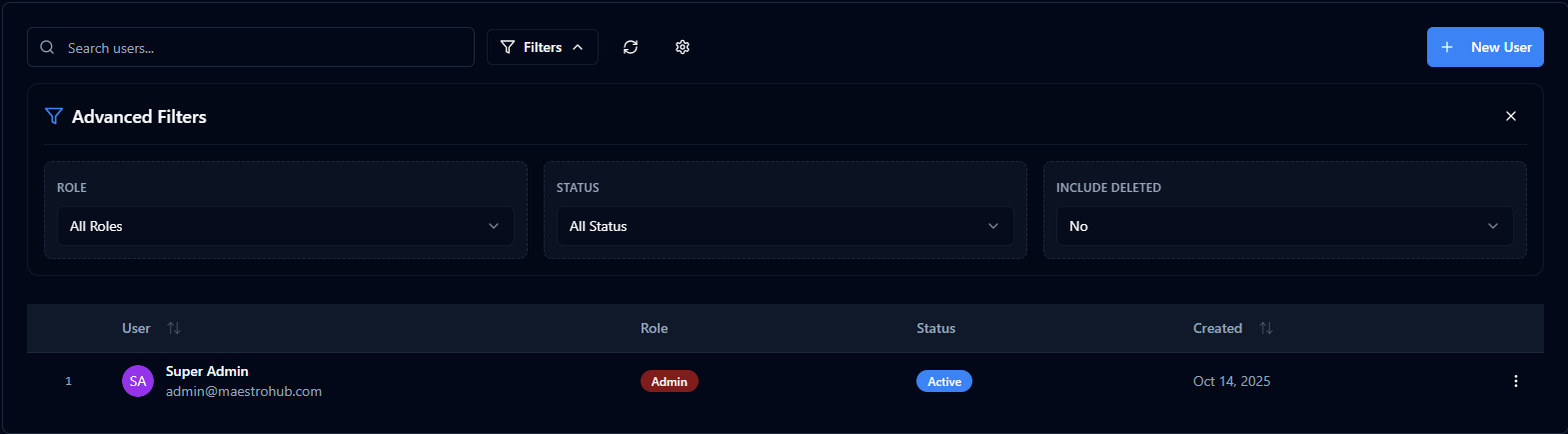Open the Include Deleted dropdown
The height and width of the screenshot is (434, 1568).
click(1284, 226)
